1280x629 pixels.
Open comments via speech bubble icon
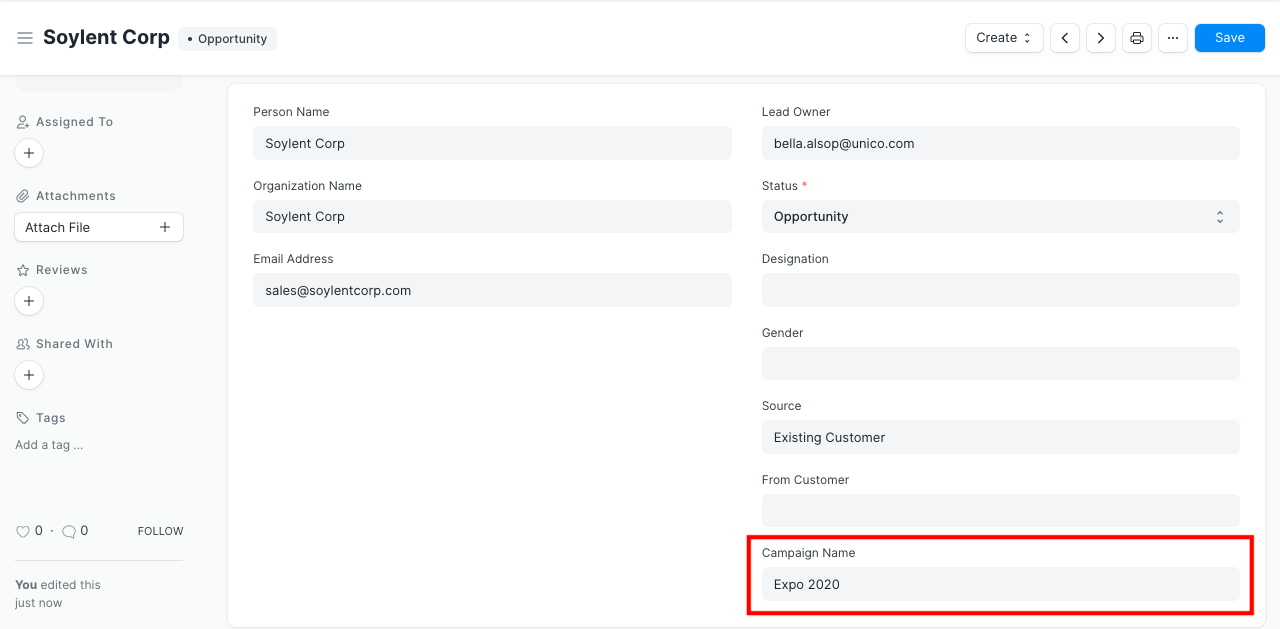coord(69,531)
